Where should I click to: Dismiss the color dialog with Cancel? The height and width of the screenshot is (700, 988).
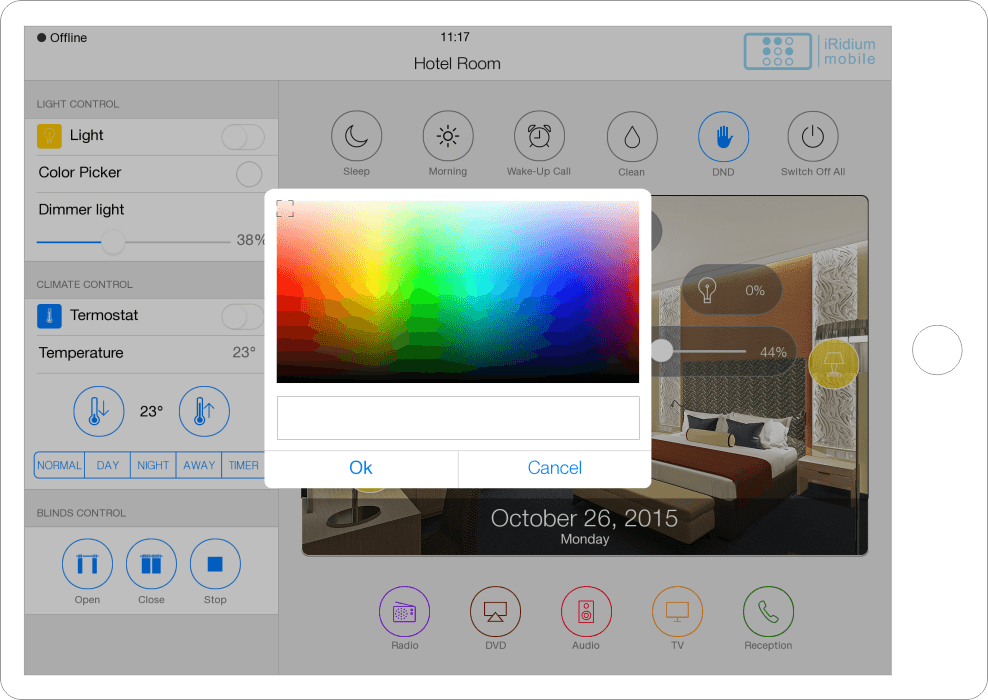[x=555, y=468]
